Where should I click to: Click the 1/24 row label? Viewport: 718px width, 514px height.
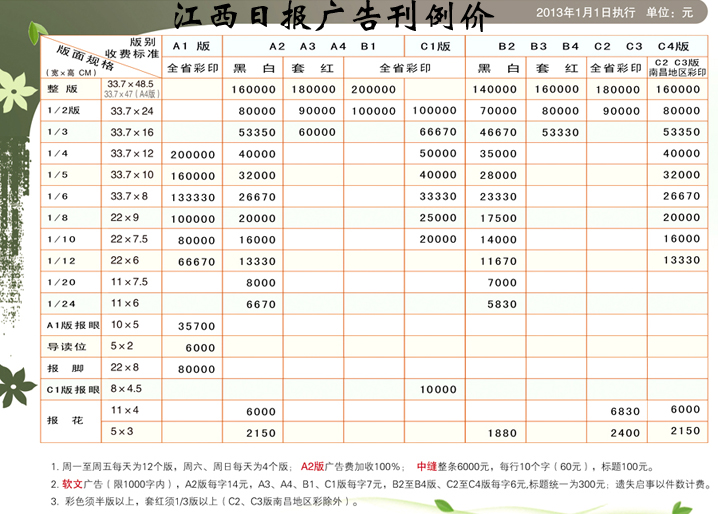pyautogui.click(x=61, y=304)
